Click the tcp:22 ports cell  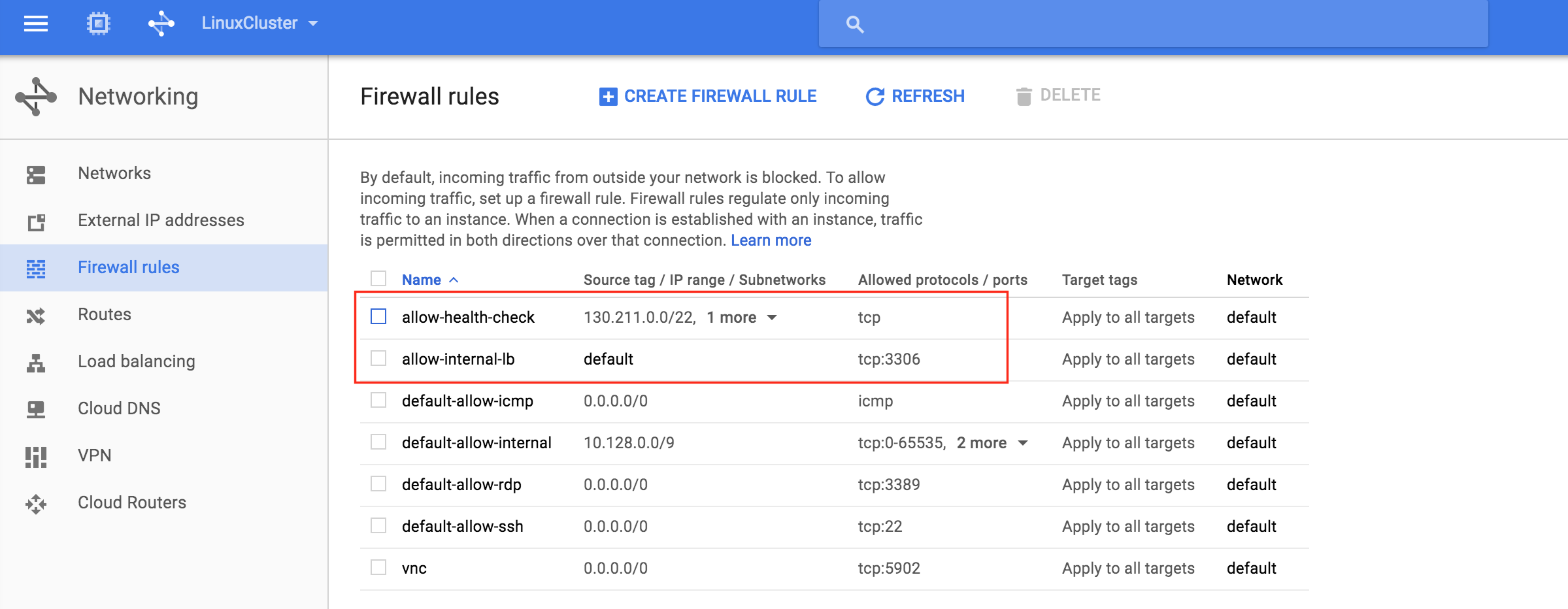(x=880, y=527)
